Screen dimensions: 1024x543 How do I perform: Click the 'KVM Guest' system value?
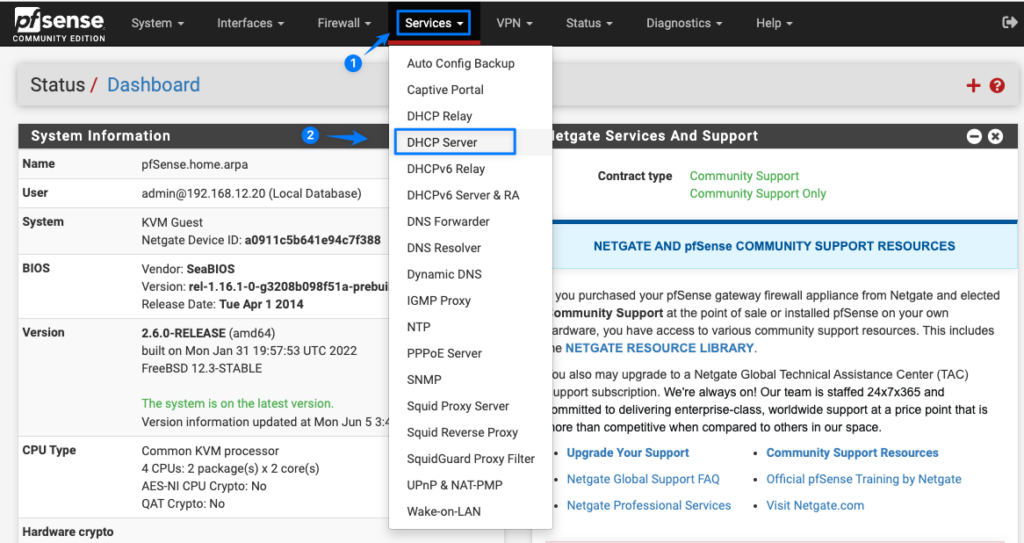[x=172, y=223]
